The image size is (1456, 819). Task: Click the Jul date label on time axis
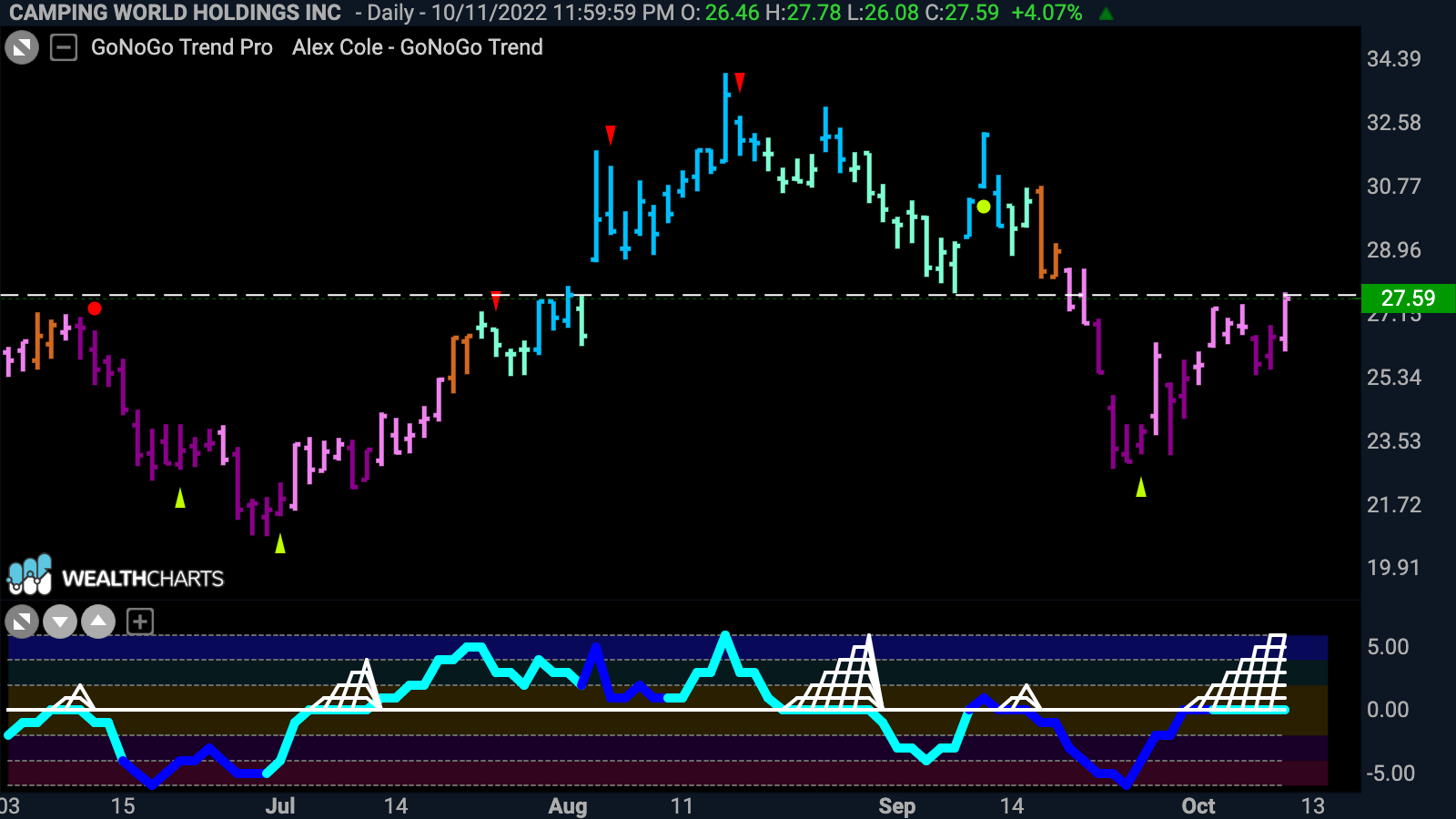[x=280, y=806]
